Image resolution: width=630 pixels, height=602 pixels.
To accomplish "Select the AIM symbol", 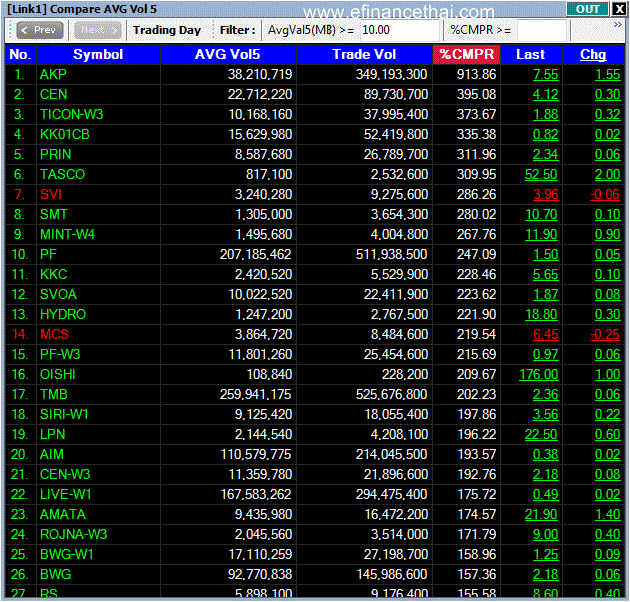I will pyautogui.click(x=52, y=455).
